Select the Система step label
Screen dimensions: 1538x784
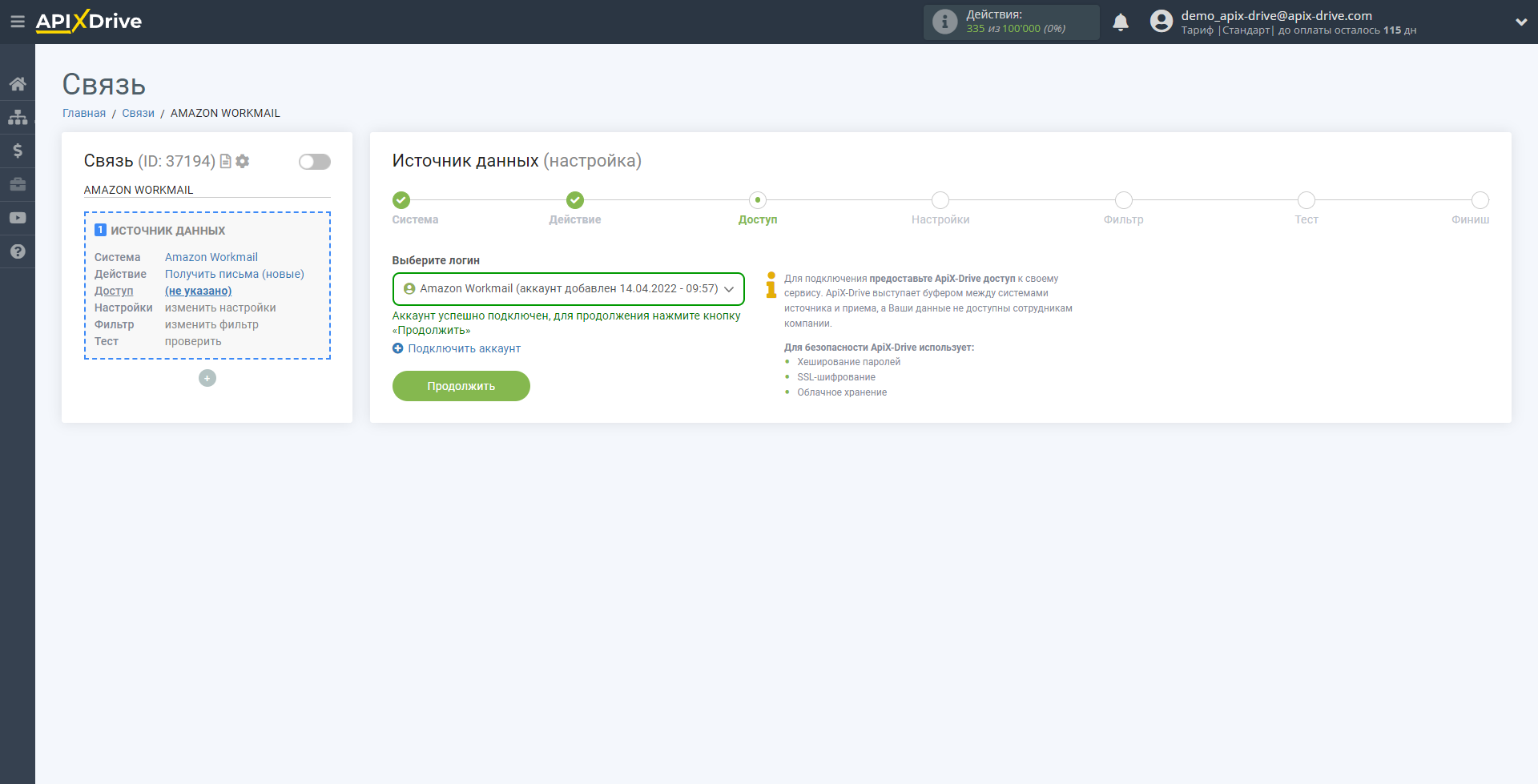pos(415,219)
